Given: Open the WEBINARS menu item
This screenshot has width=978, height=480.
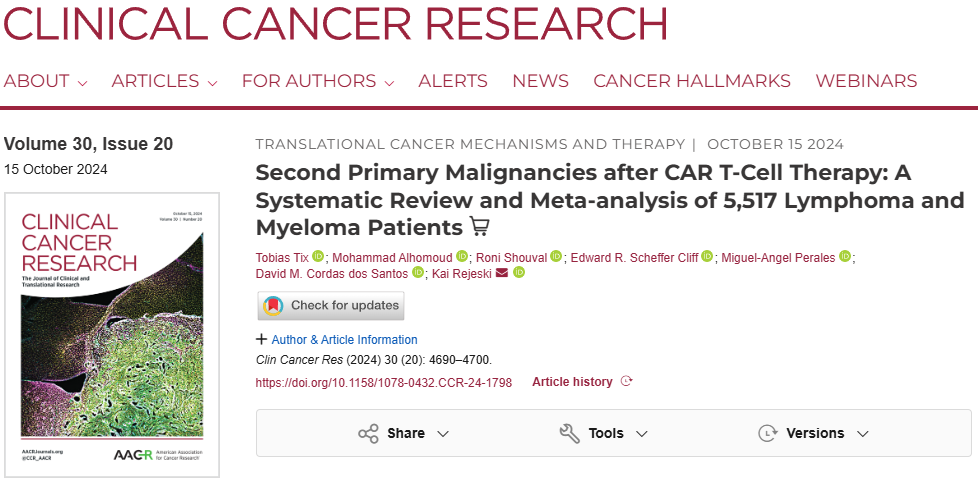Looking at the screenshot, I should [866, 82].
